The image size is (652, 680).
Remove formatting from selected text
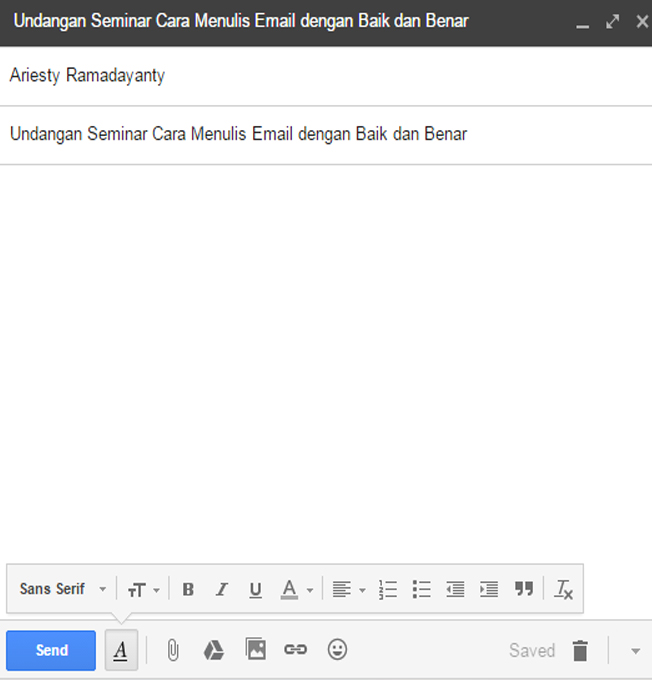pyautogui.click(x=564, y=590)
